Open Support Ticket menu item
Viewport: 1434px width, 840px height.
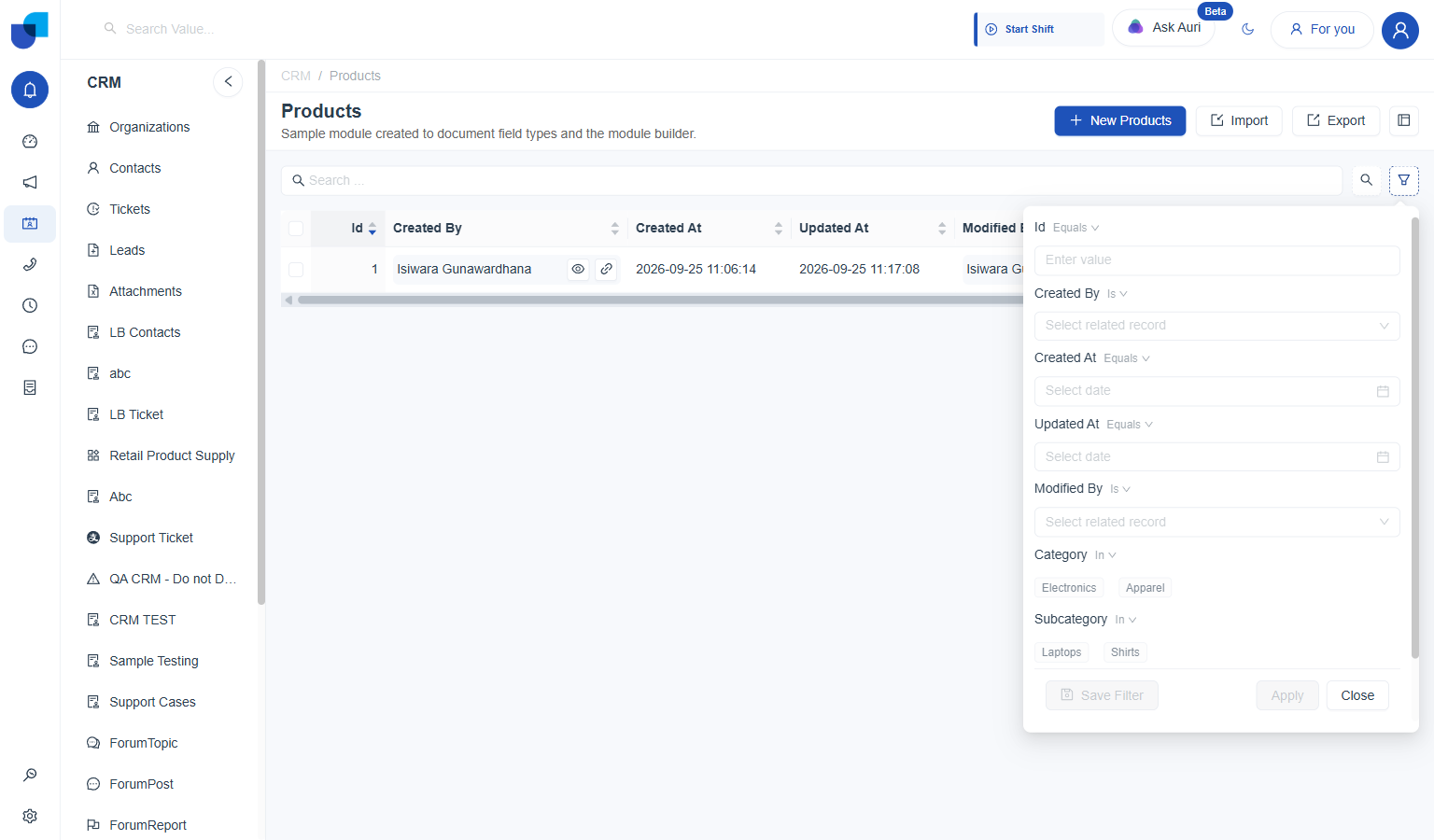151,538
